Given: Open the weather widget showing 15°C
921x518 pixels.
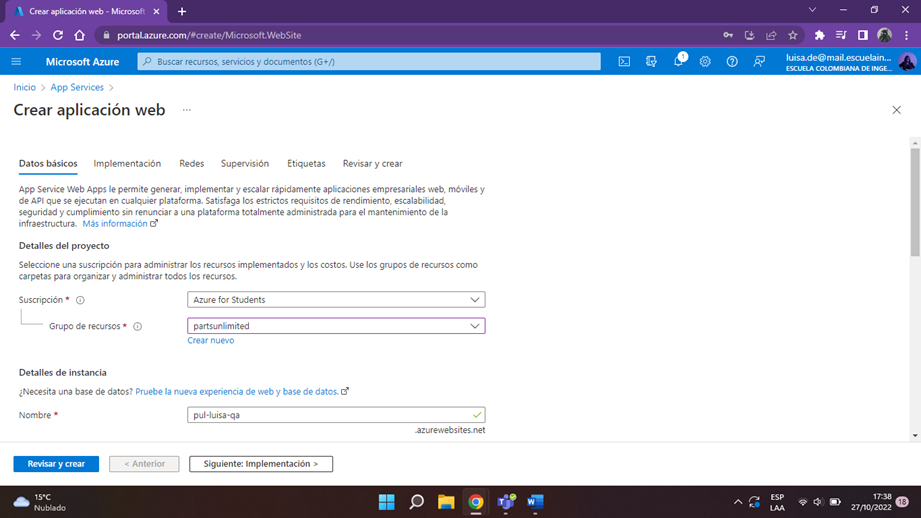Looking at the screenshot, I should coord(40,502).
